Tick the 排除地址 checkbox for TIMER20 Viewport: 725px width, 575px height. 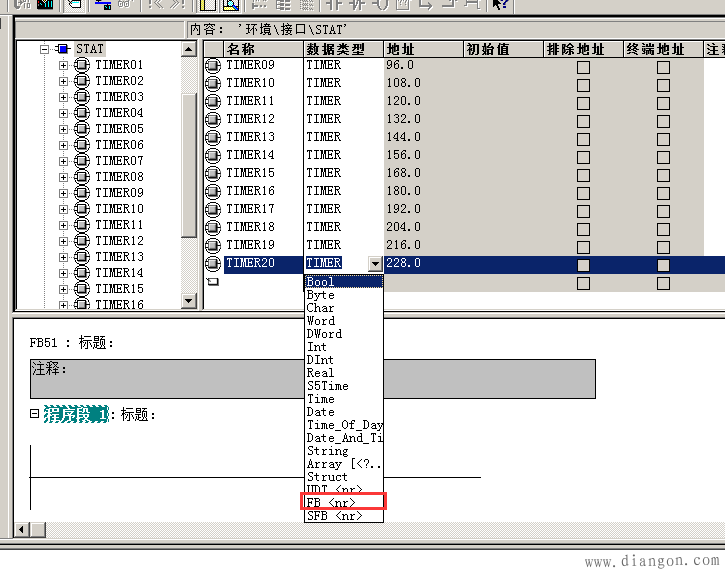pos(584,265)
